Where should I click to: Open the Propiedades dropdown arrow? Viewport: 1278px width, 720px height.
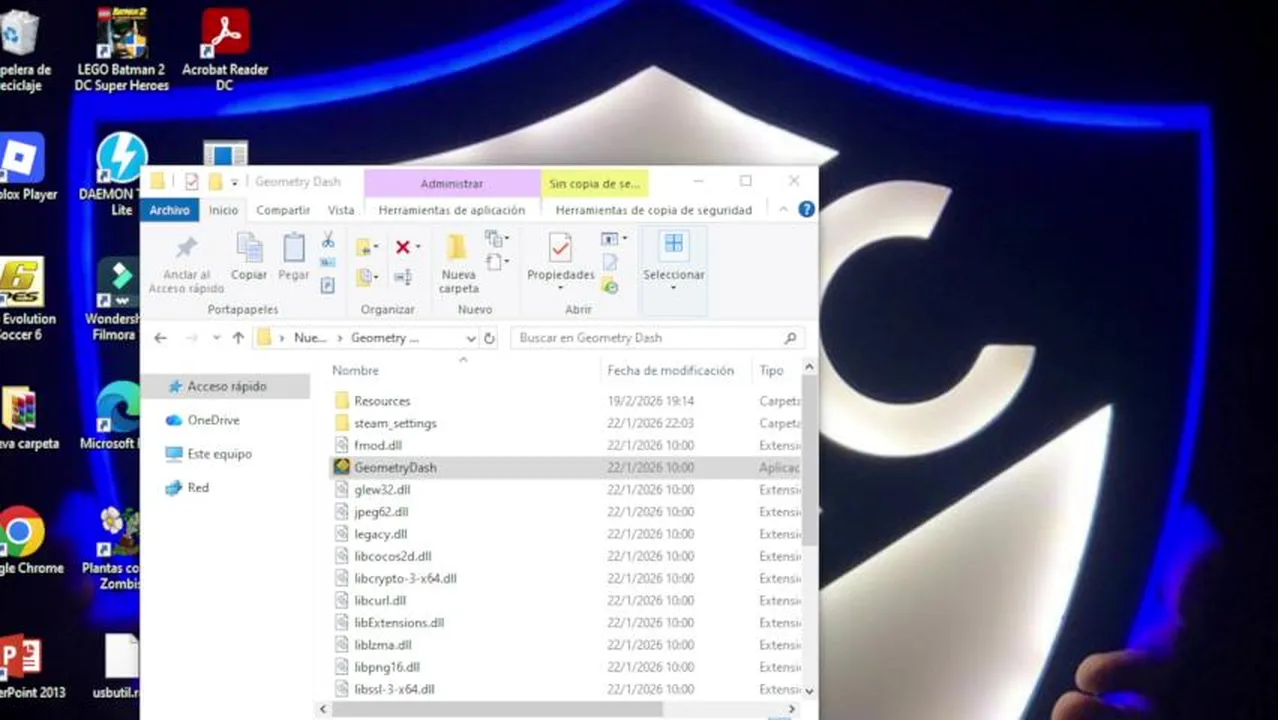tap(560, 289)
